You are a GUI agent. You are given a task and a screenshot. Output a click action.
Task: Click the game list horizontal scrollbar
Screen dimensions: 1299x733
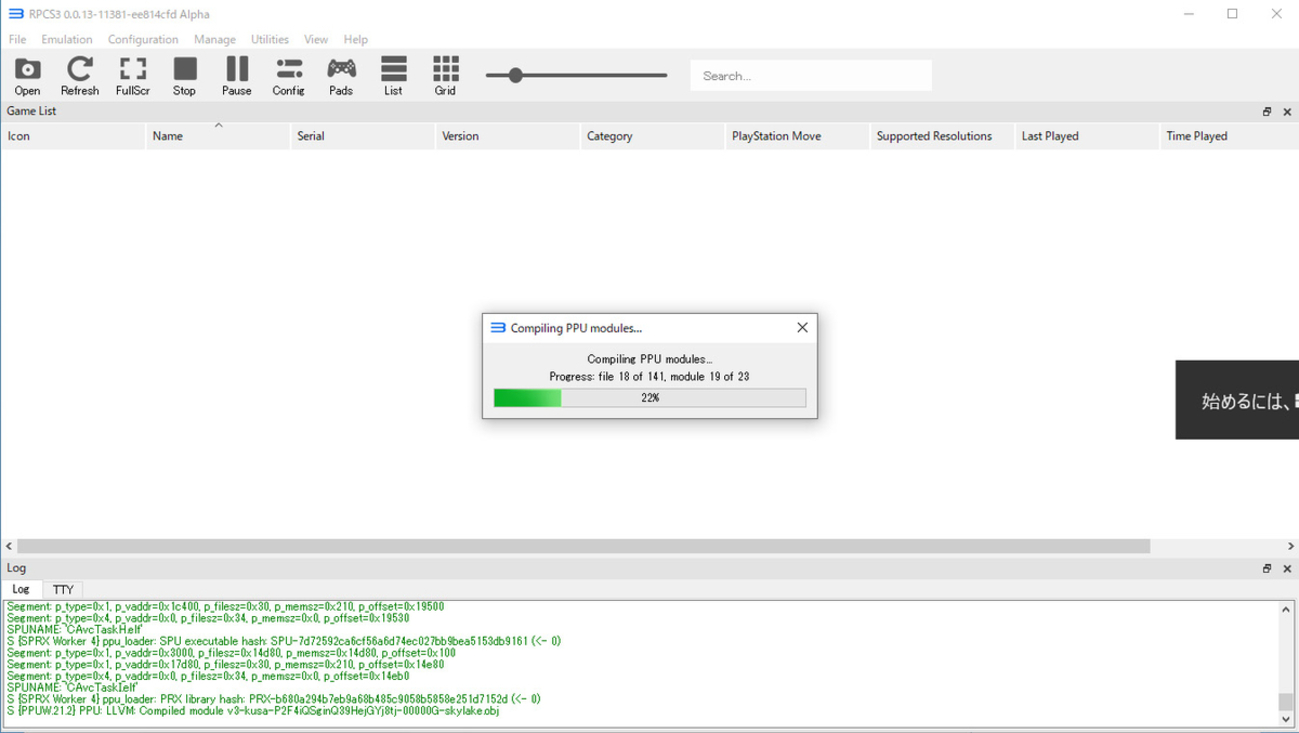pyautogui.click(x=583, y=546)
